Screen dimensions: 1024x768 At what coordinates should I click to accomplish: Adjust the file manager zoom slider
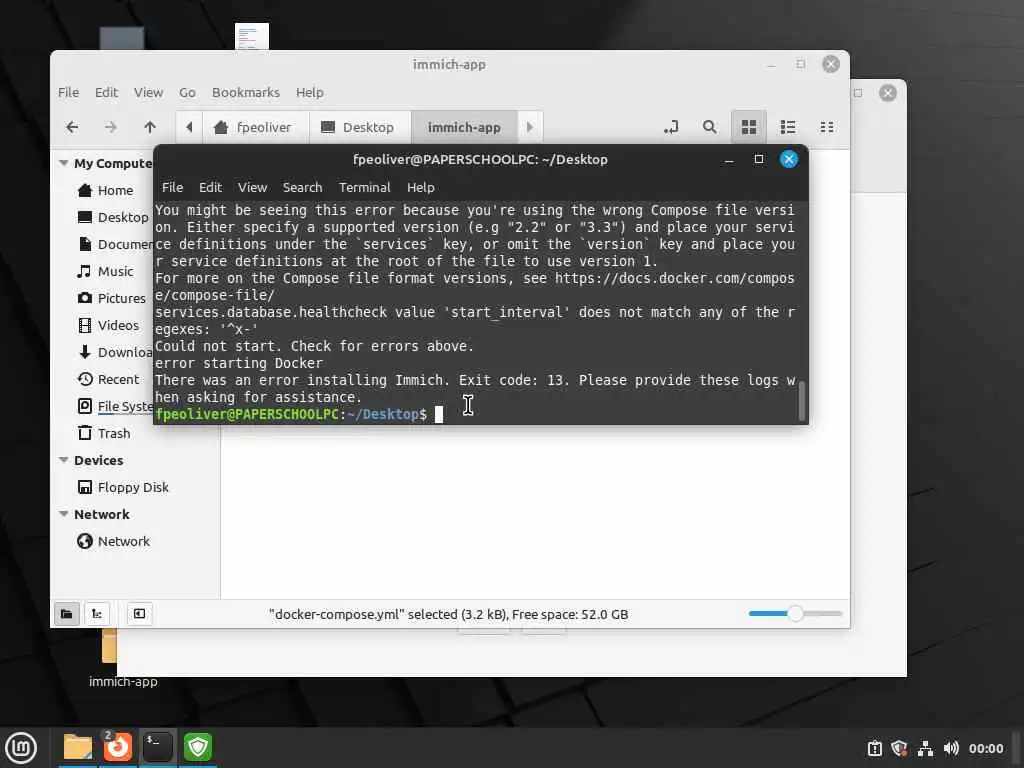pos(795,614)
